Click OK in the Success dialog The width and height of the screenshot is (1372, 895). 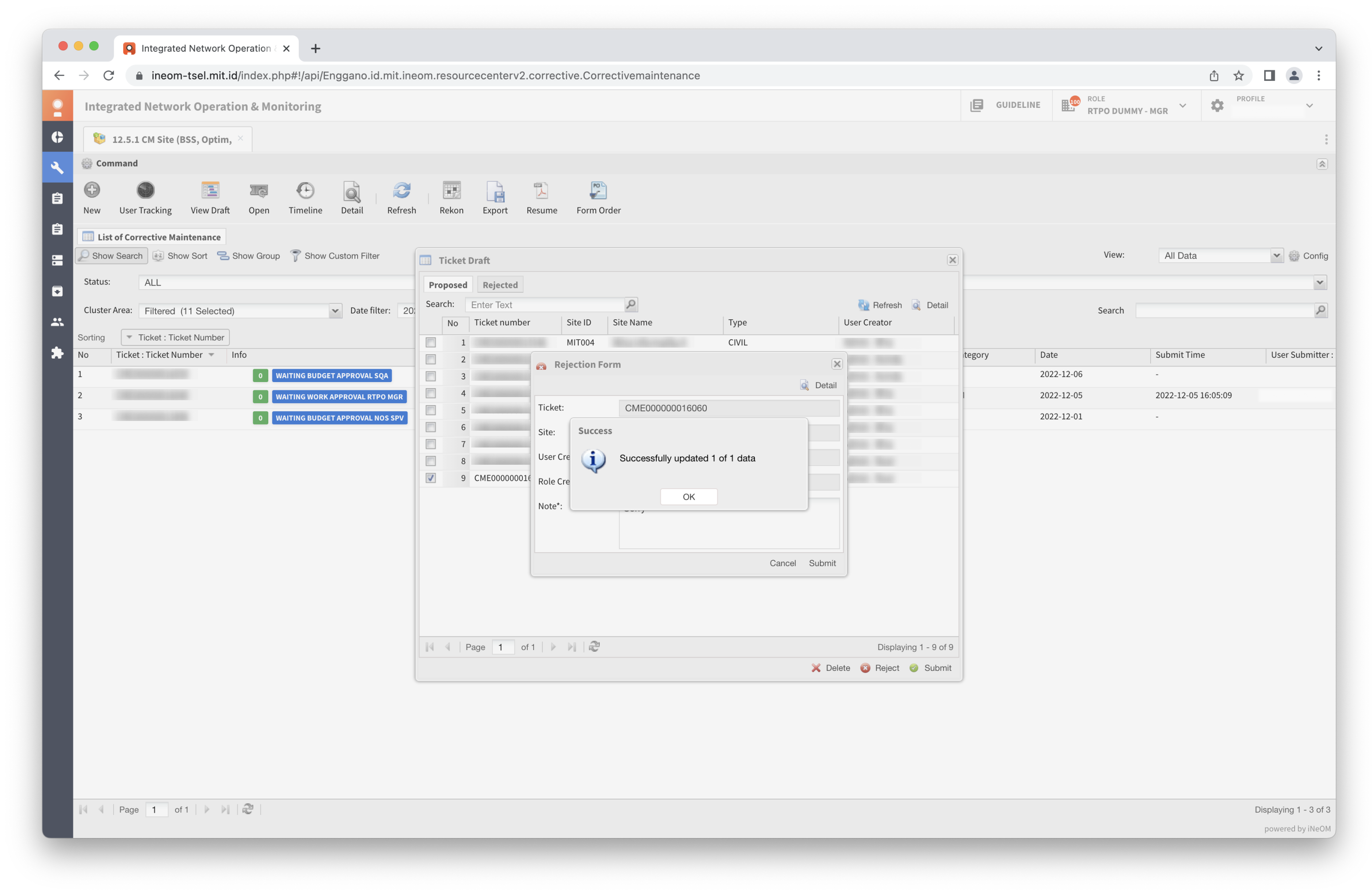(688, 497)
